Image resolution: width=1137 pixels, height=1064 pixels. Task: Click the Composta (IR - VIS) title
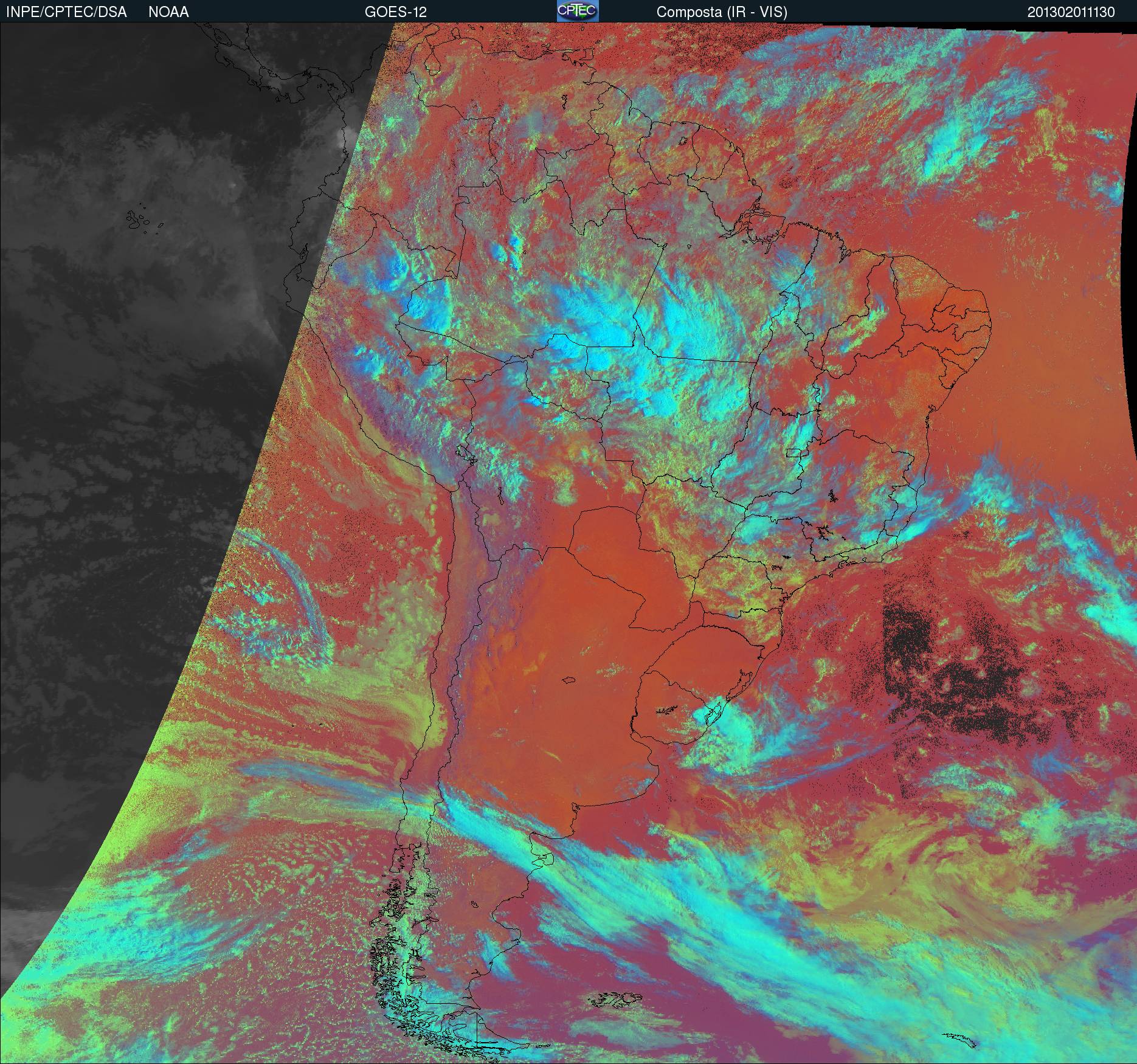tap(722, 12)
